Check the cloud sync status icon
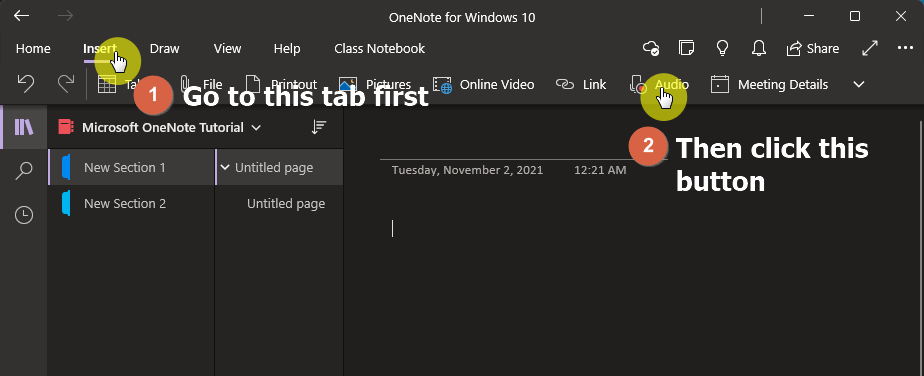924x376 pixels. point(651,48)
